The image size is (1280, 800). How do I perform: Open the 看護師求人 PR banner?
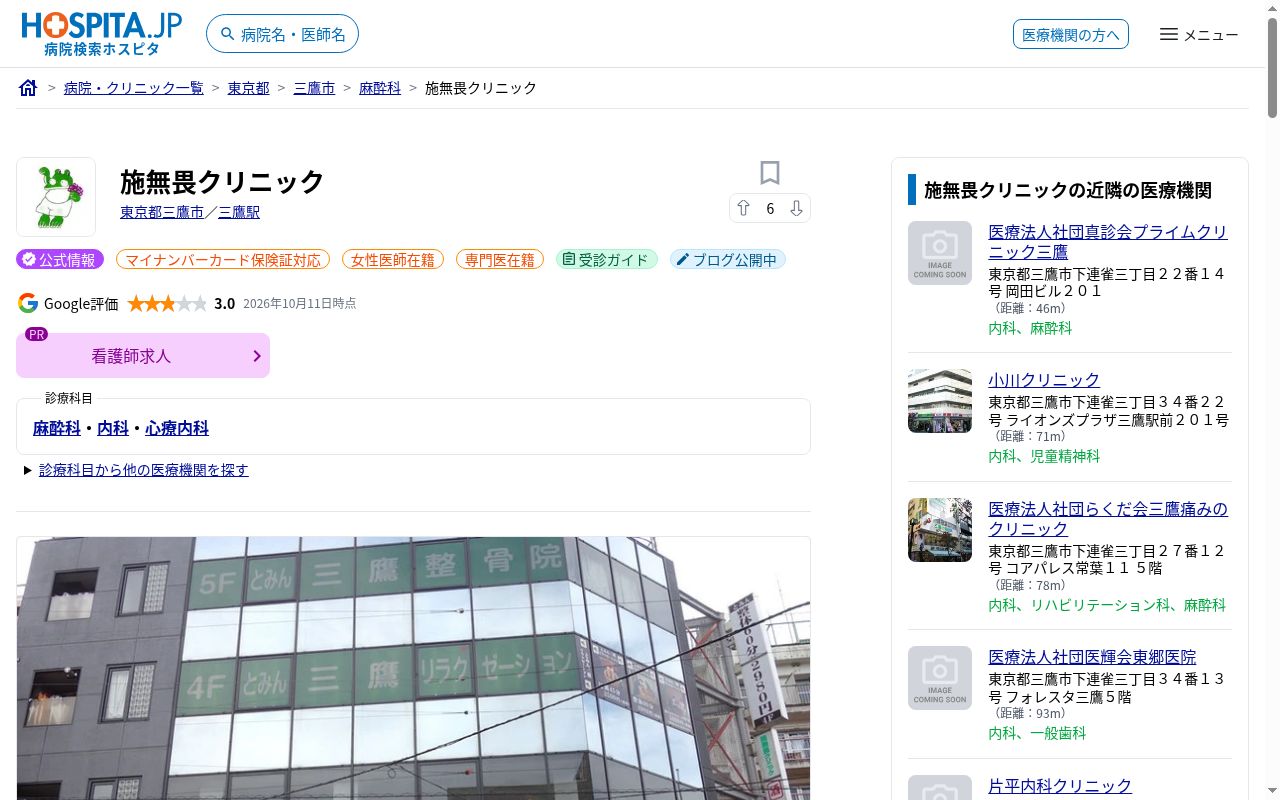tap(143, 355)
